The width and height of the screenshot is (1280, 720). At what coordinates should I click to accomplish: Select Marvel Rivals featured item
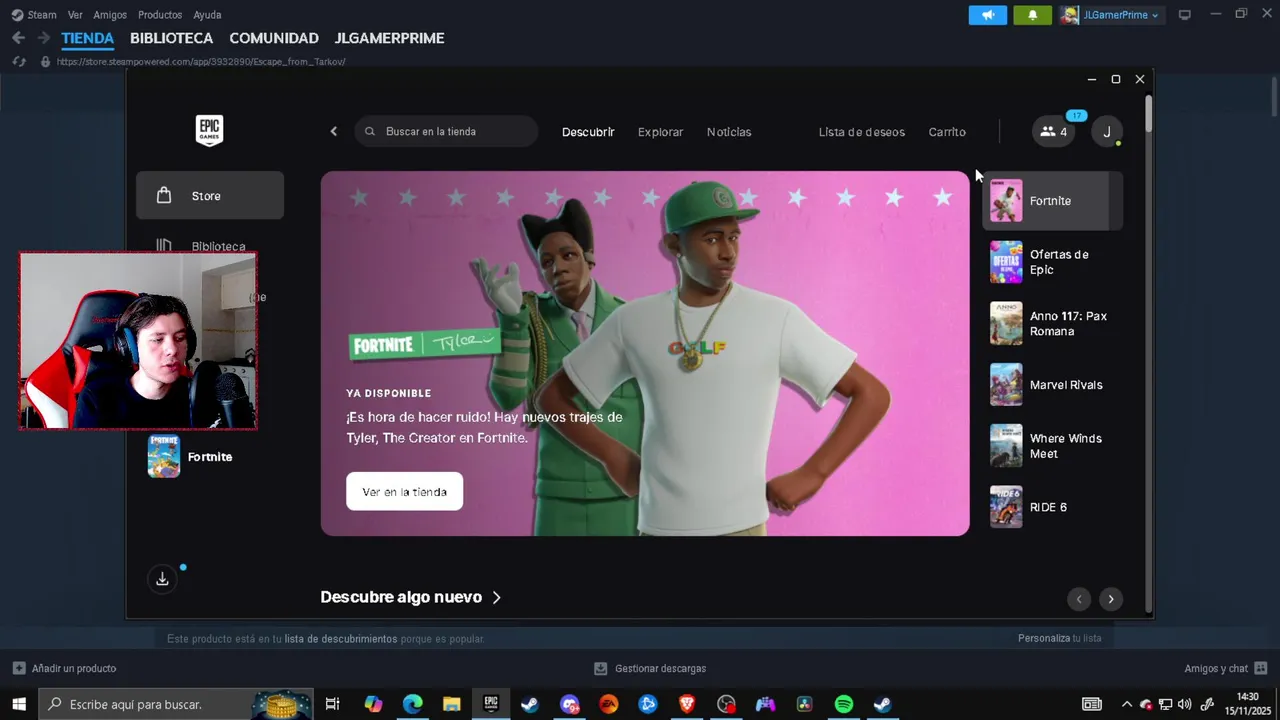1053,384
